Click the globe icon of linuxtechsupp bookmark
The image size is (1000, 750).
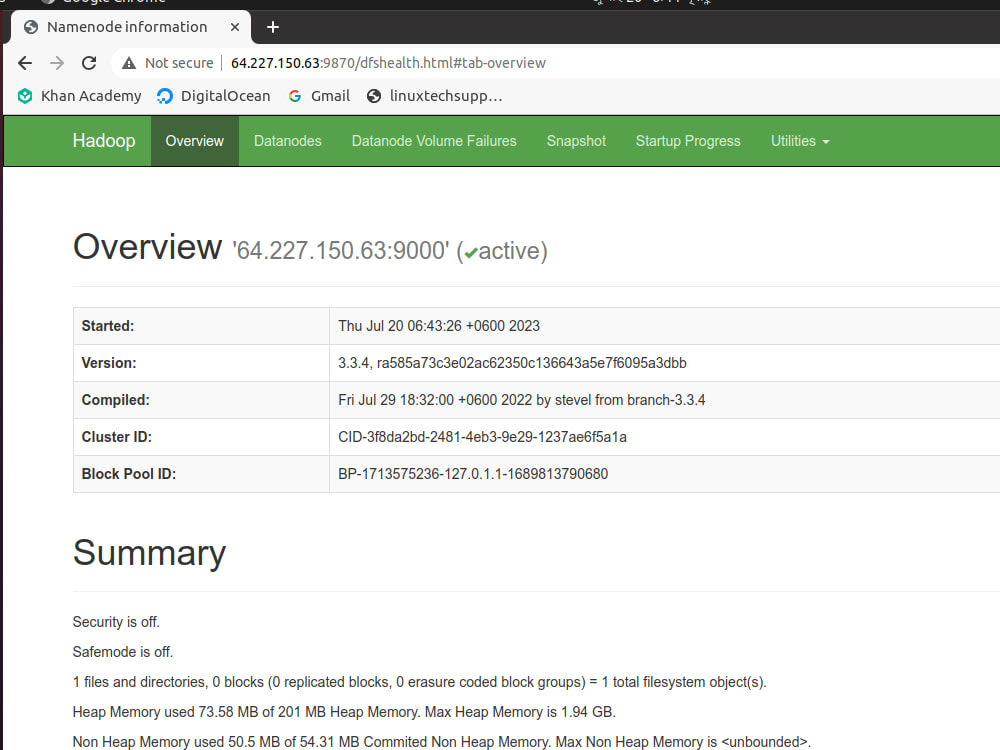374,96
